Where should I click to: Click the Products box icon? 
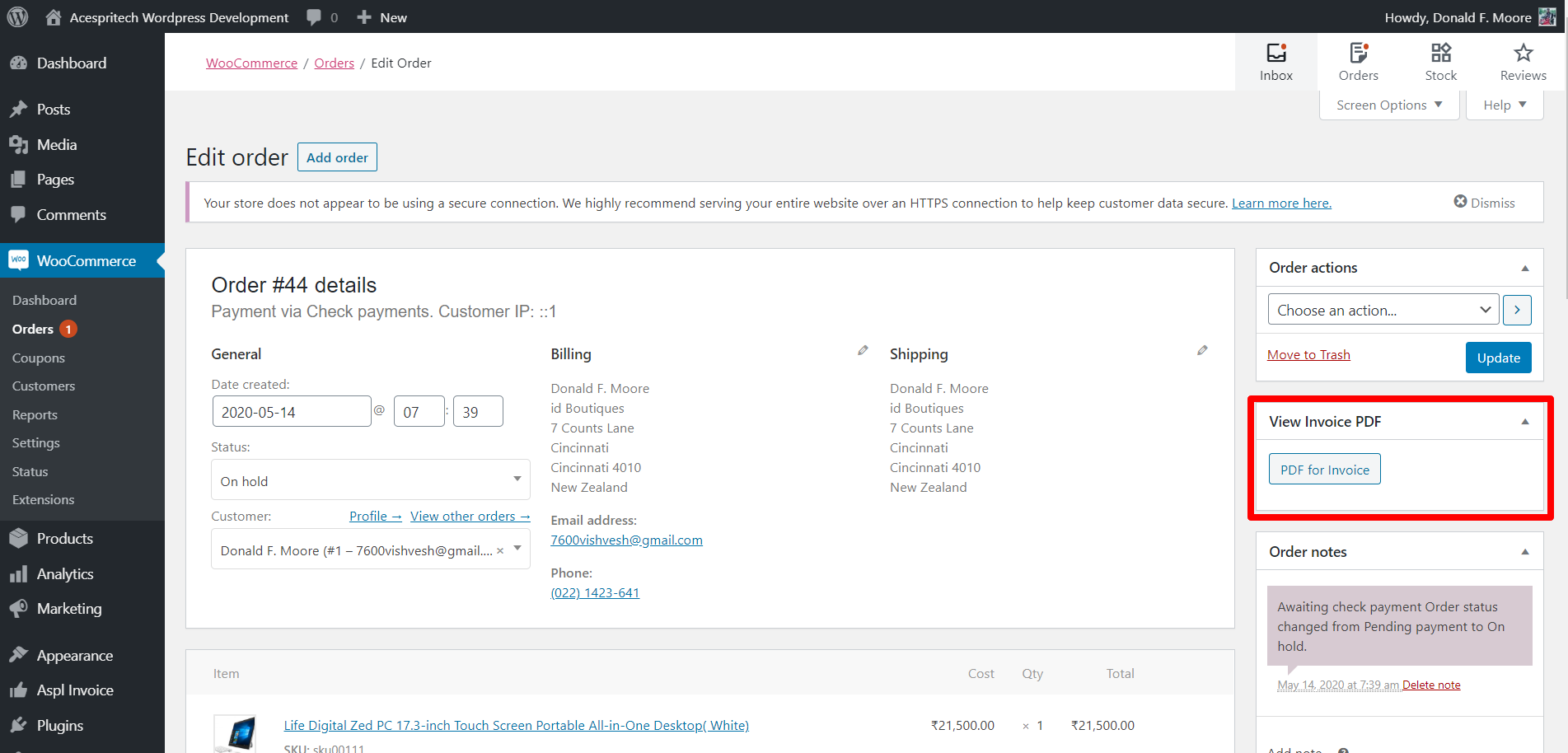(x=18, y=538)
